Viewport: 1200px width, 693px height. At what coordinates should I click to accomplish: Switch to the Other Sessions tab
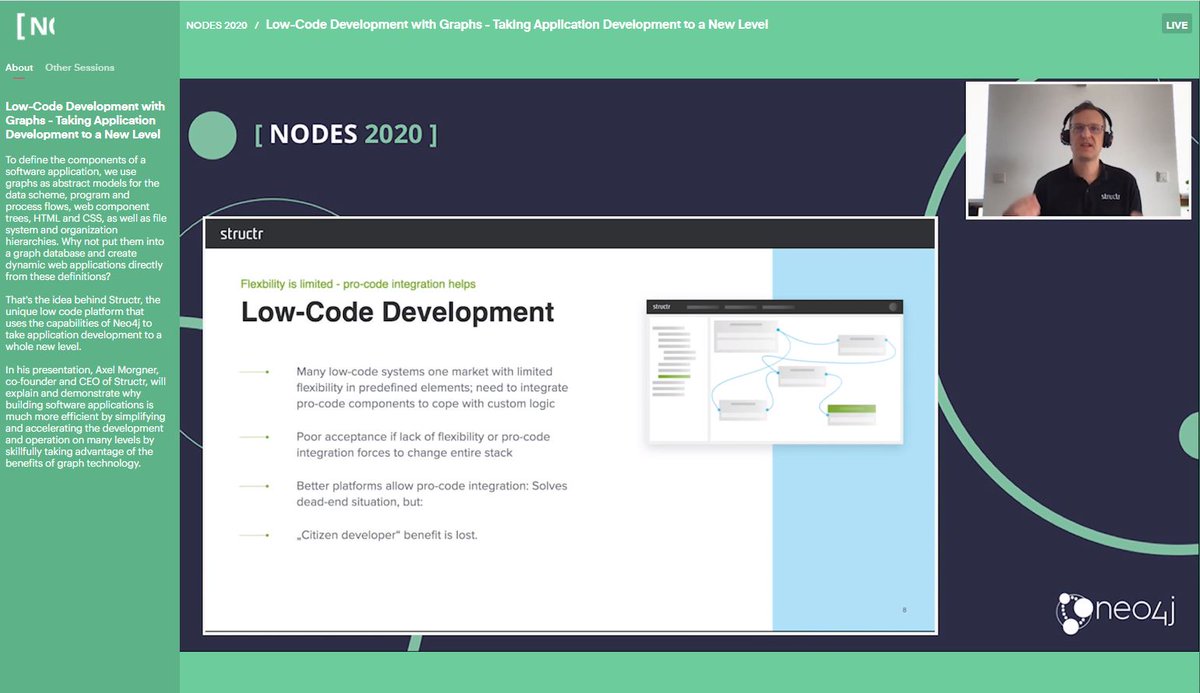pos(80,68)
